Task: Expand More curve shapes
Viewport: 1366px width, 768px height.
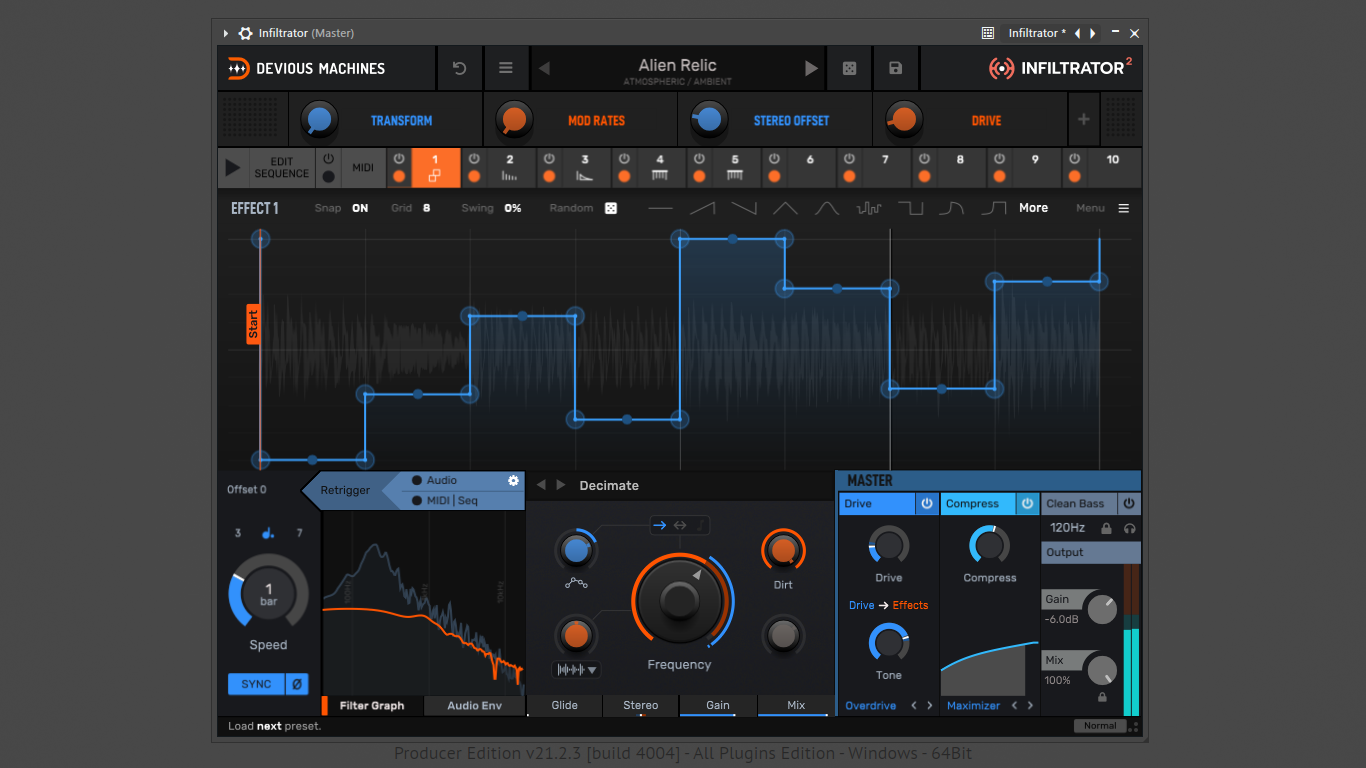Action: click(x=1033, y=208)
